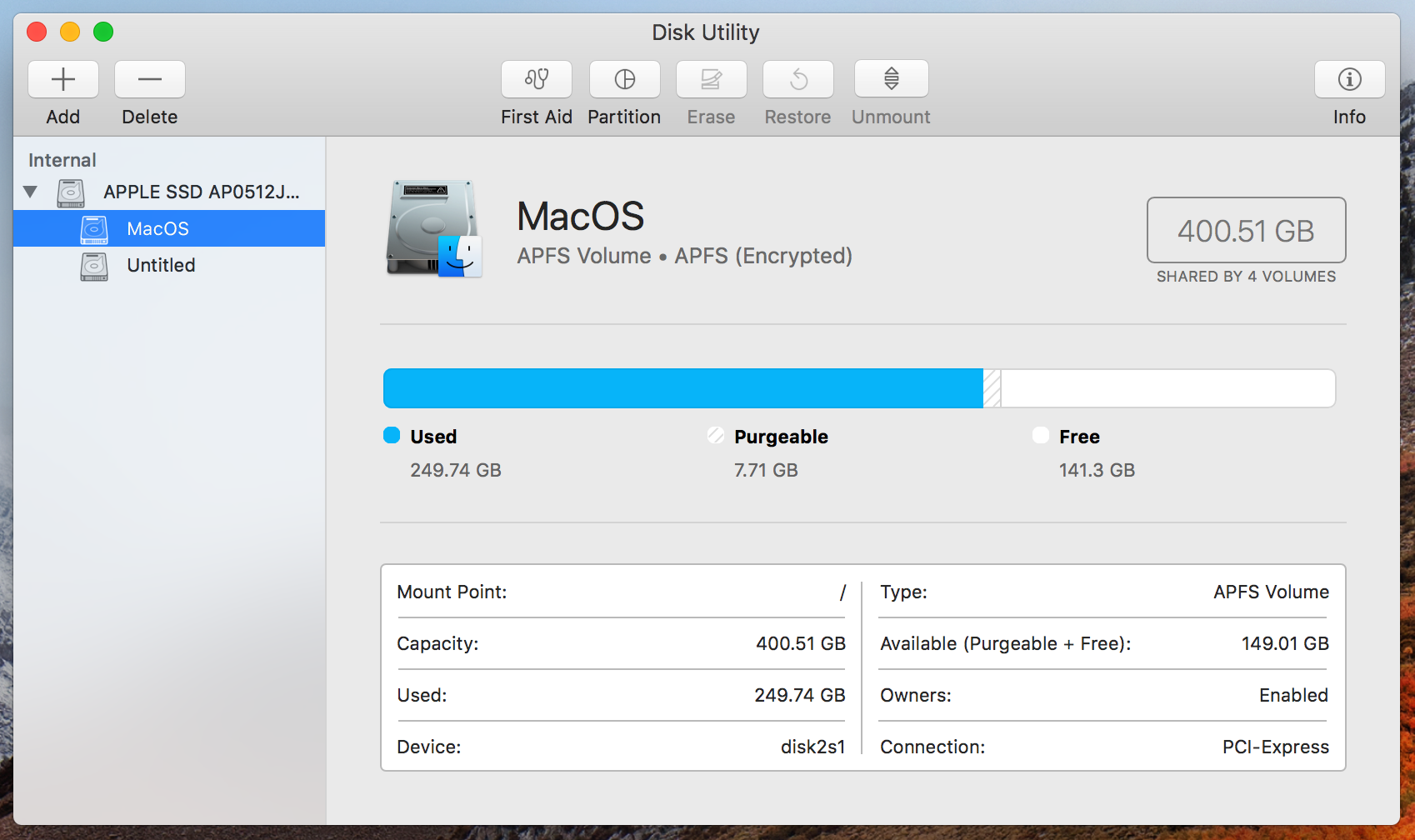Close the Disk Utility window
Screen dimensions: 1415x840
point(37,32)
